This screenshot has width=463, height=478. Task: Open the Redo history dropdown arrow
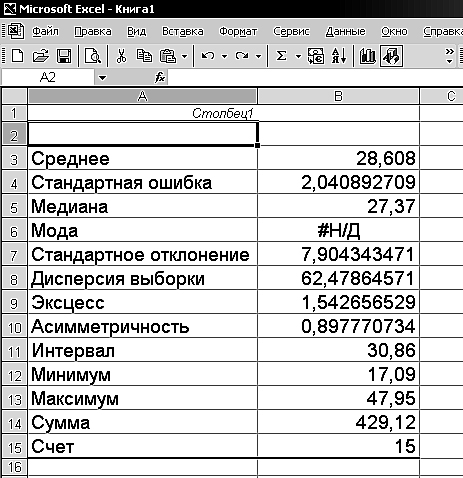coord(258,56)
